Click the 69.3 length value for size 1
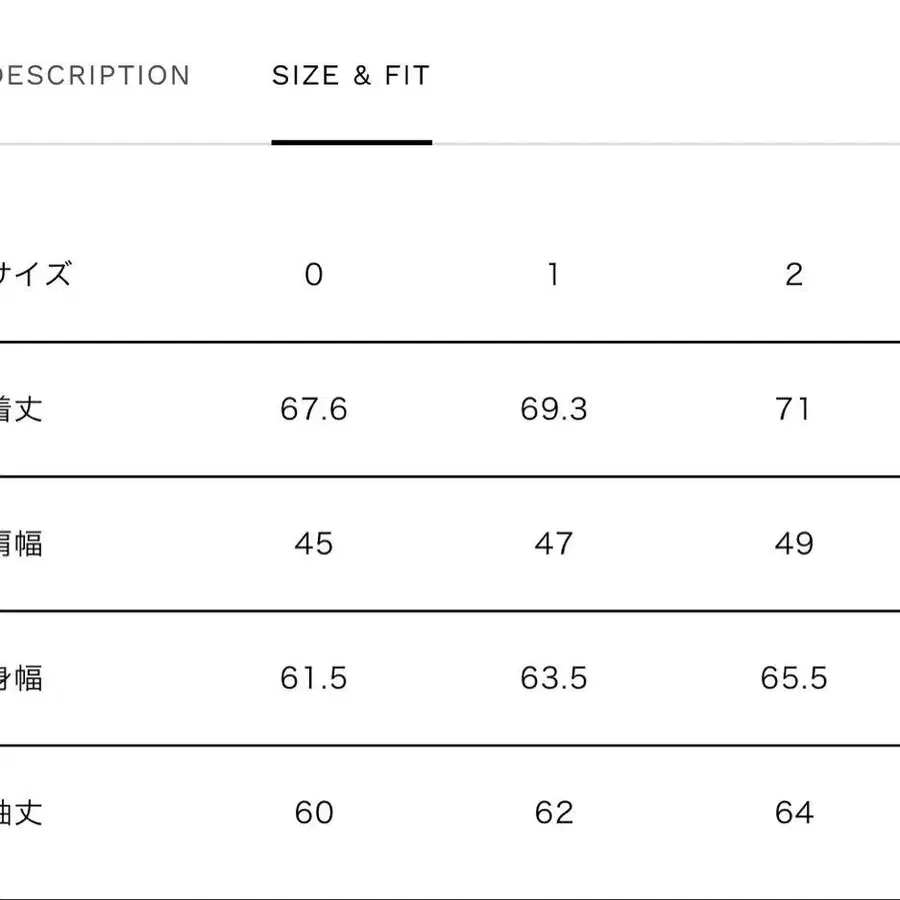 (x=553, y=409)
